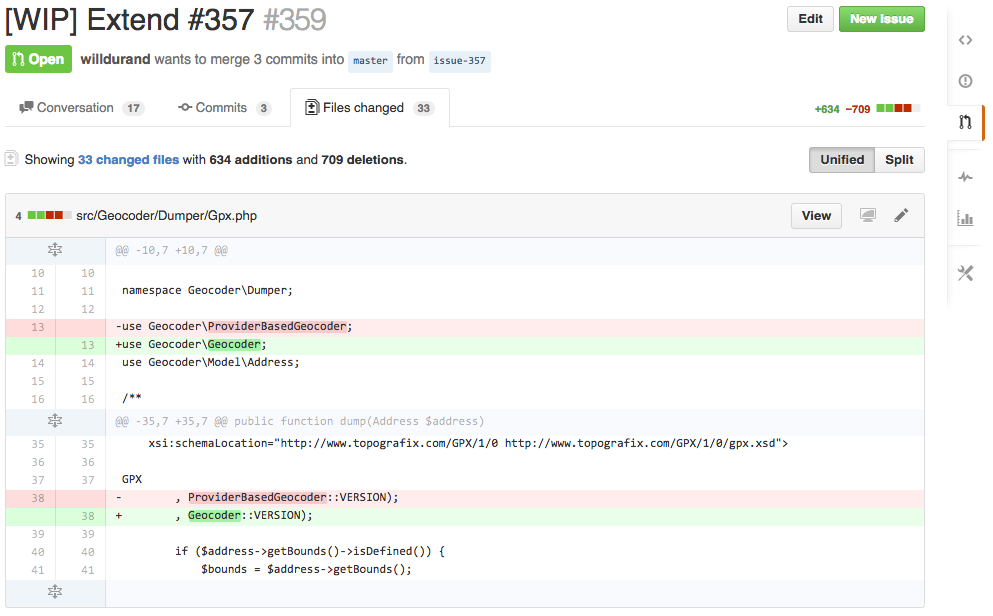Expand hidden context above the first hunk
Viewport: 993px width, 616px height.
[x=55, y=250]
